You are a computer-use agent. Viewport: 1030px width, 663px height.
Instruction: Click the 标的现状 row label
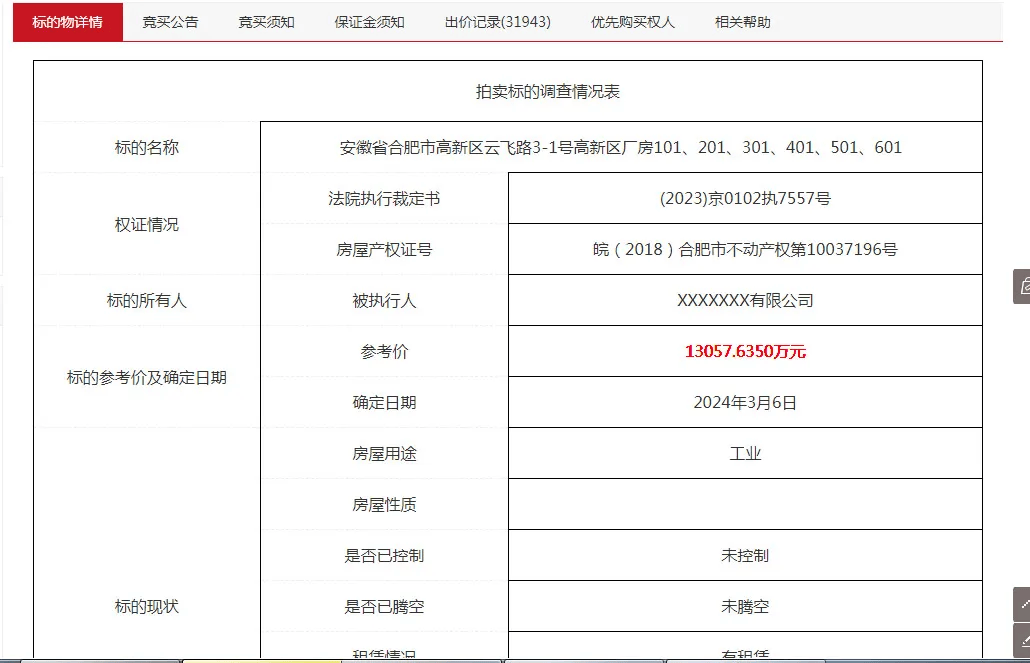(x=146, y=606)
